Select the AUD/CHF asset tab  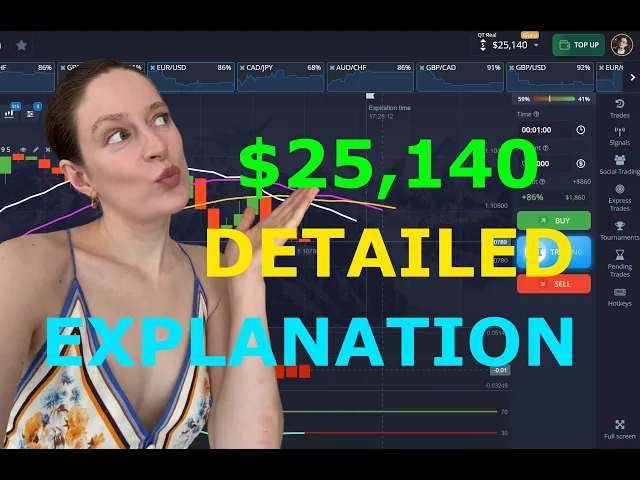(370, 76)
